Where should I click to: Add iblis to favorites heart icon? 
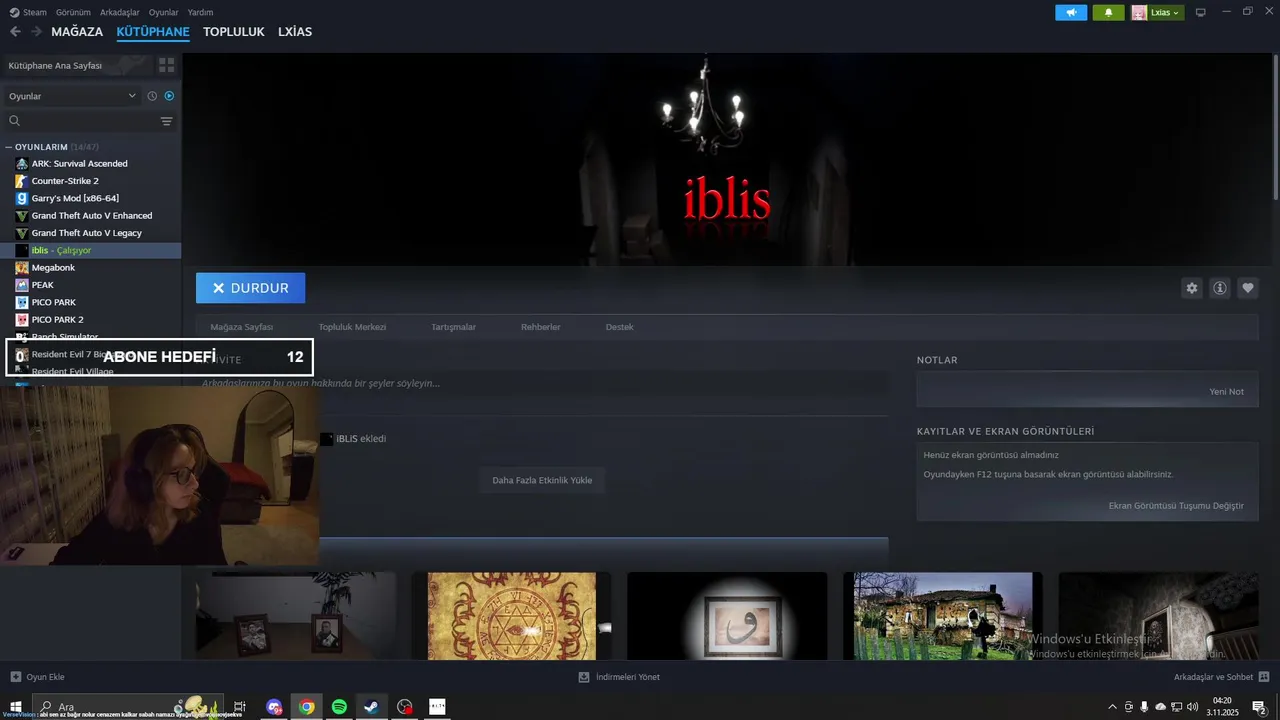1248,288
